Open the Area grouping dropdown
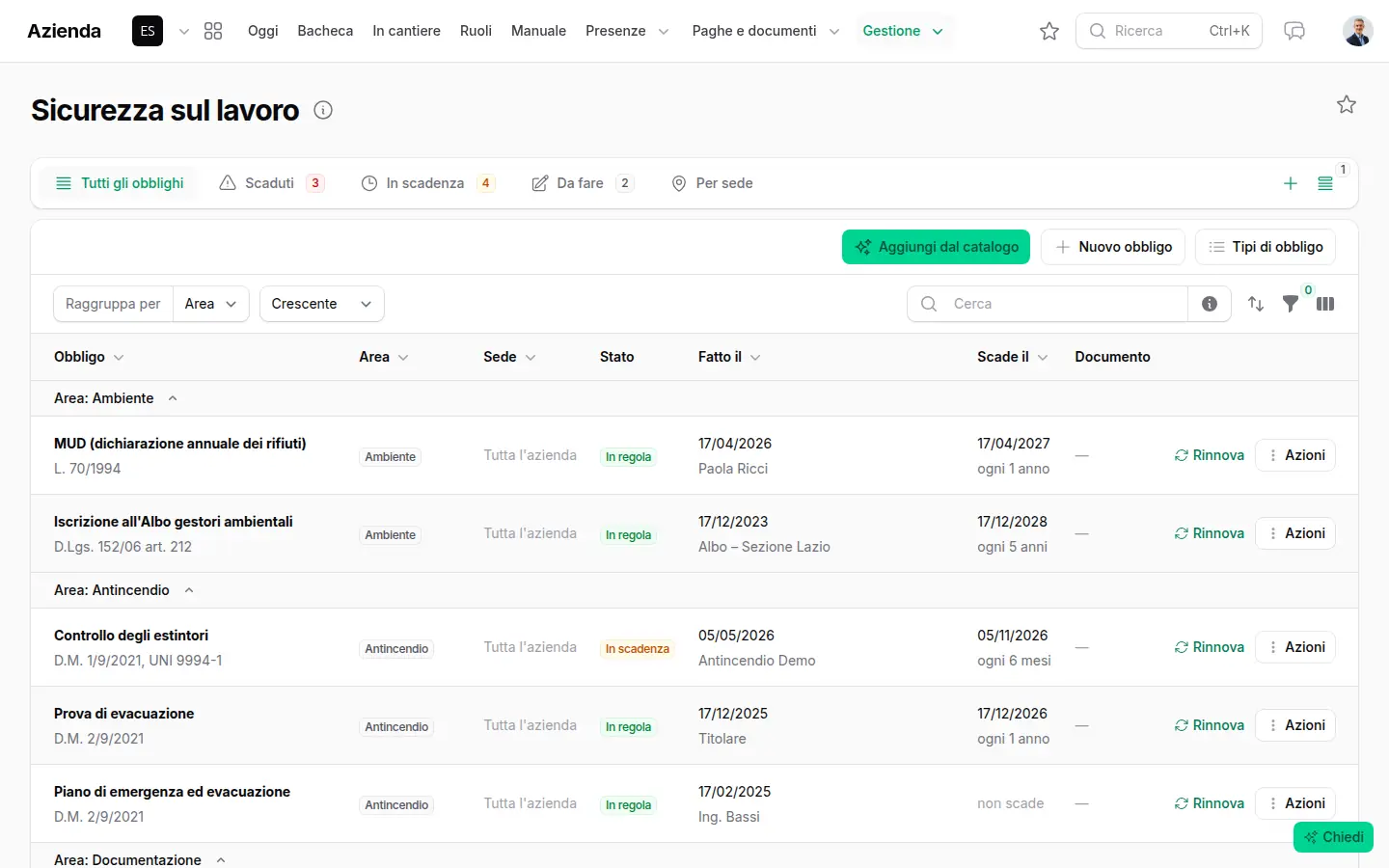 click(x=210, y=304)
